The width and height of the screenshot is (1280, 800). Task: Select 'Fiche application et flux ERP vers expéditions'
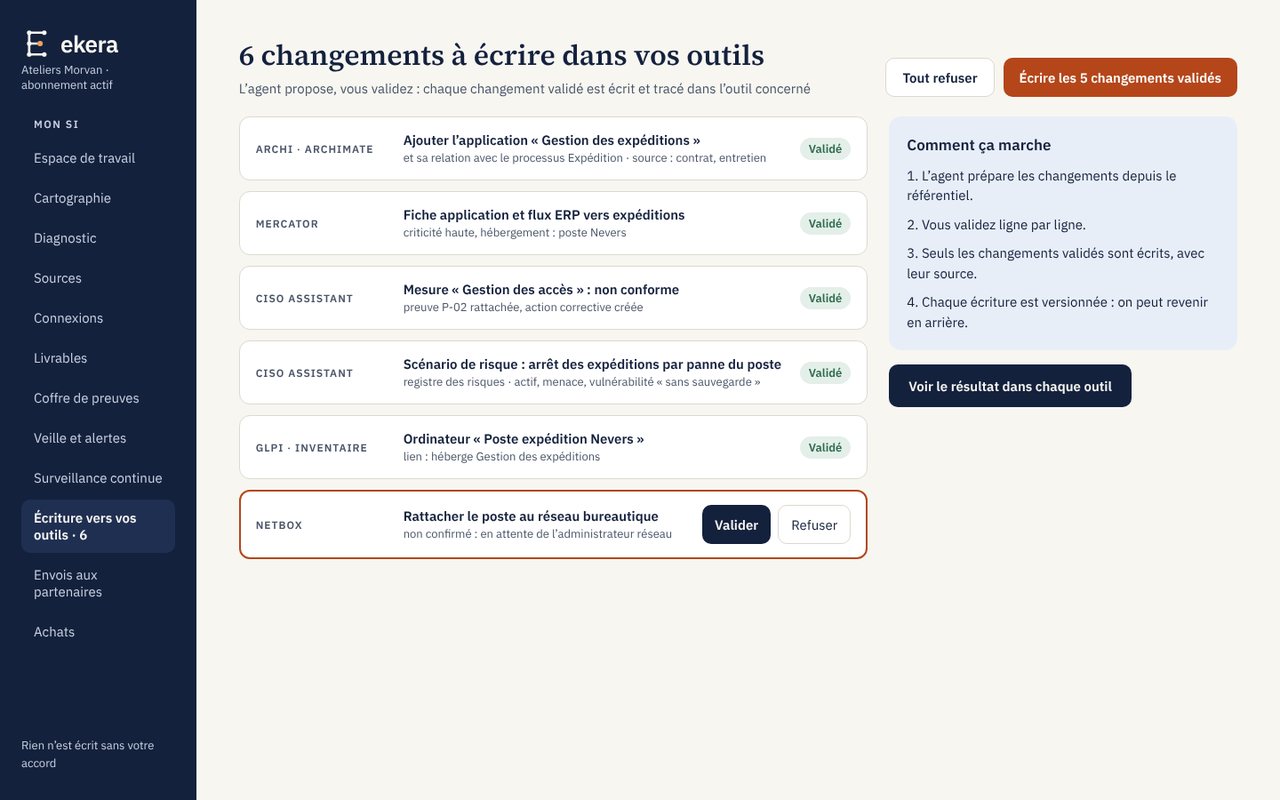pos(544,215)
